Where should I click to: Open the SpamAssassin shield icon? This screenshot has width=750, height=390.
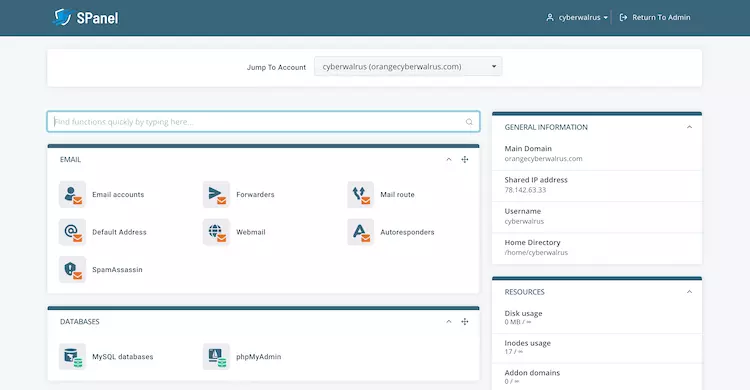(72, 269)
